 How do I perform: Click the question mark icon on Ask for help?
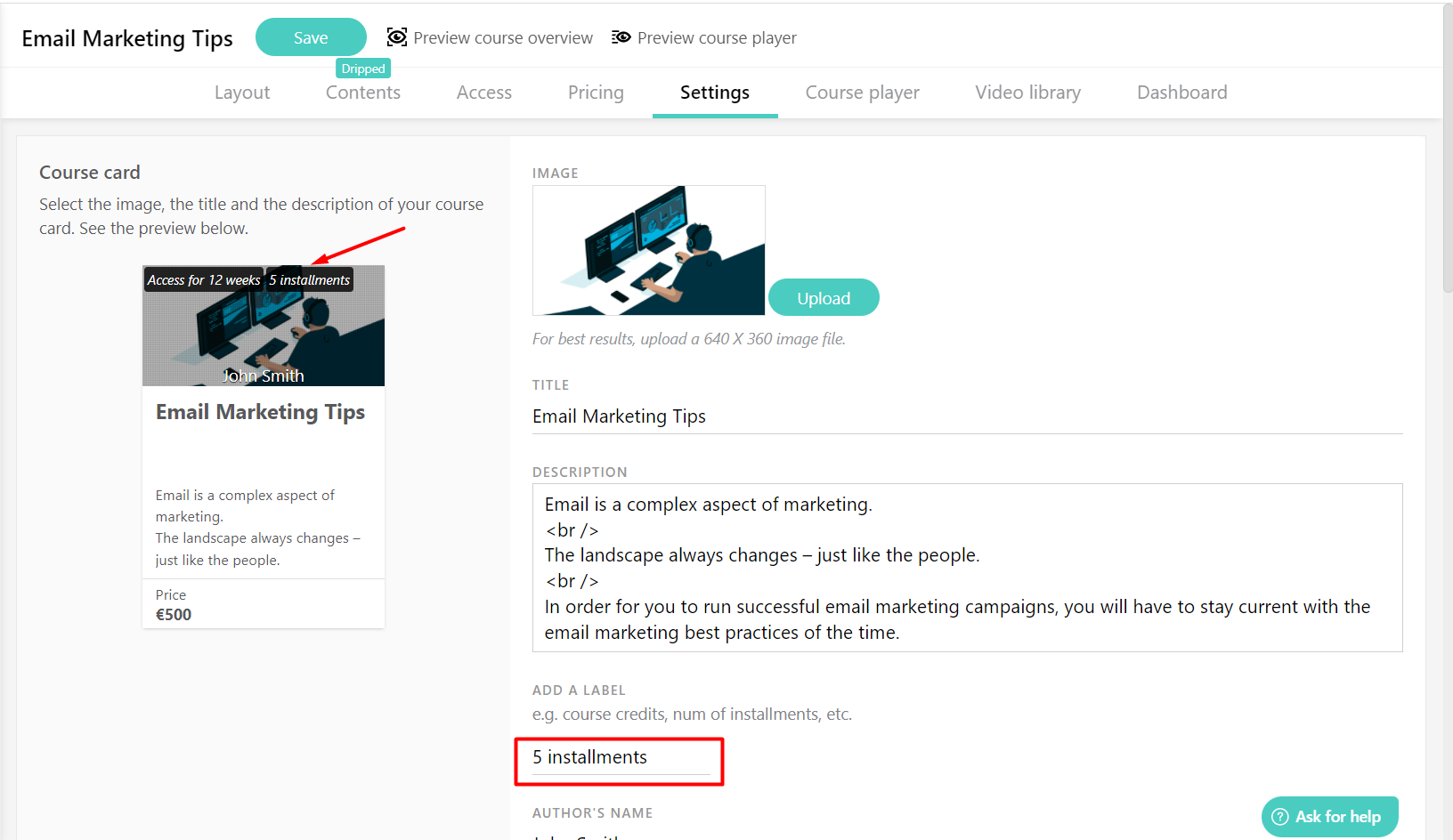click(1279, 816)
